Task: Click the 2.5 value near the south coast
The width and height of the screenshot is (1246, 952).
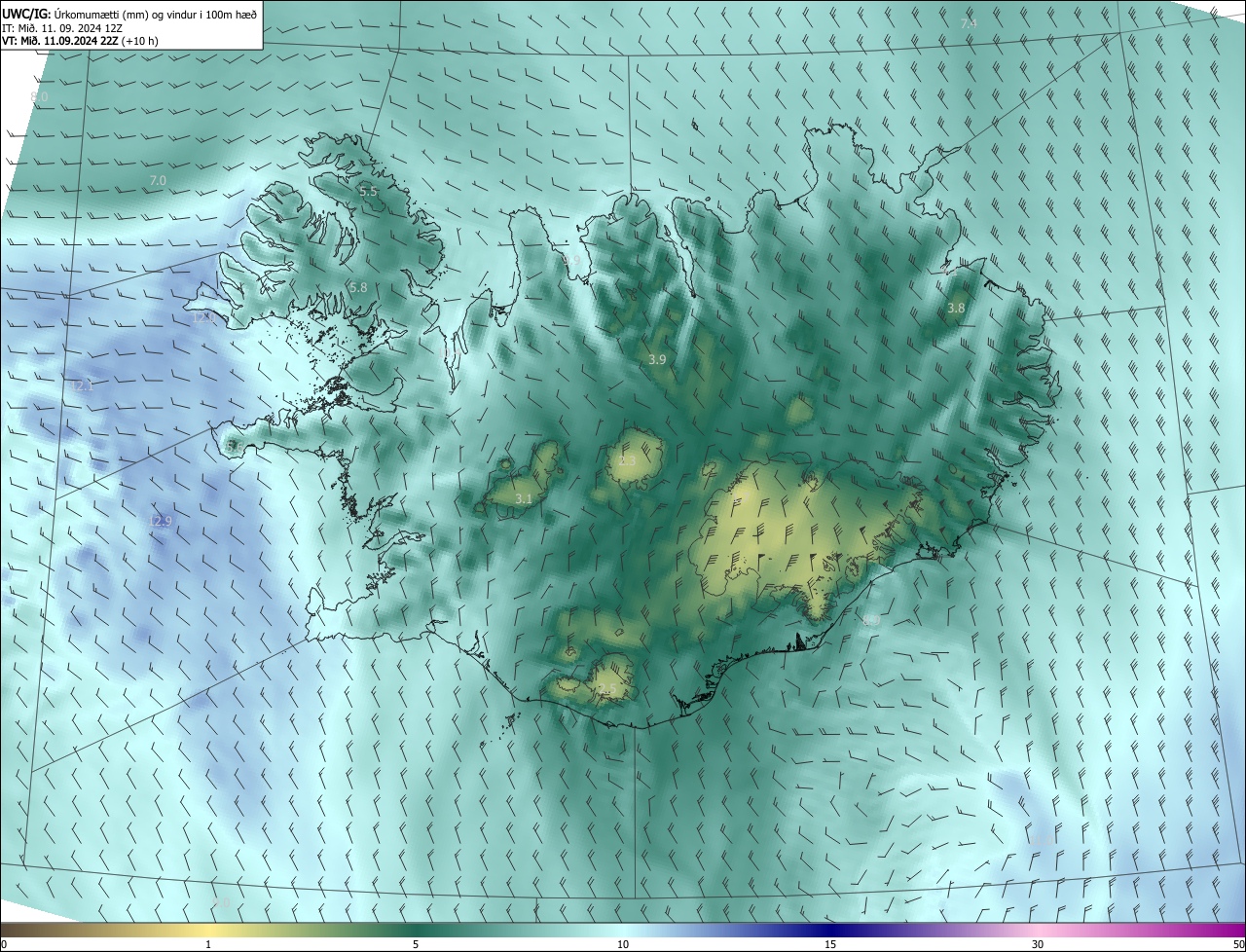Action: [605, 690]
